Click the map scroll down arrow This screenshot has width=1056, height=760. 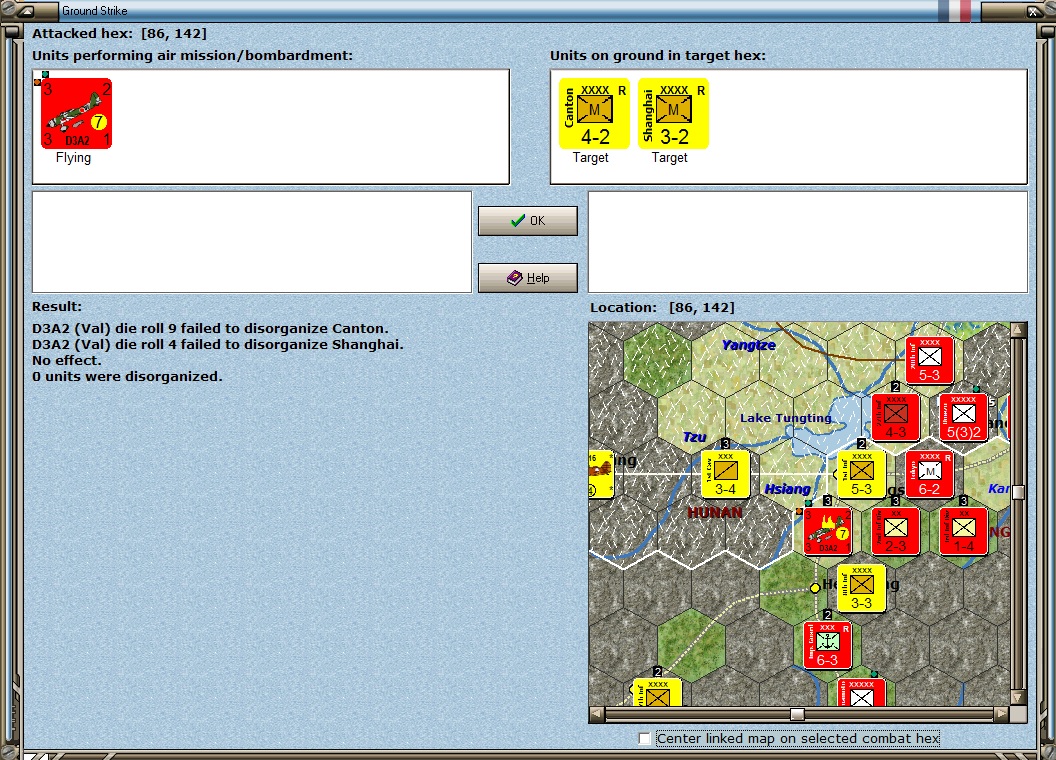tap(1018, 697)
